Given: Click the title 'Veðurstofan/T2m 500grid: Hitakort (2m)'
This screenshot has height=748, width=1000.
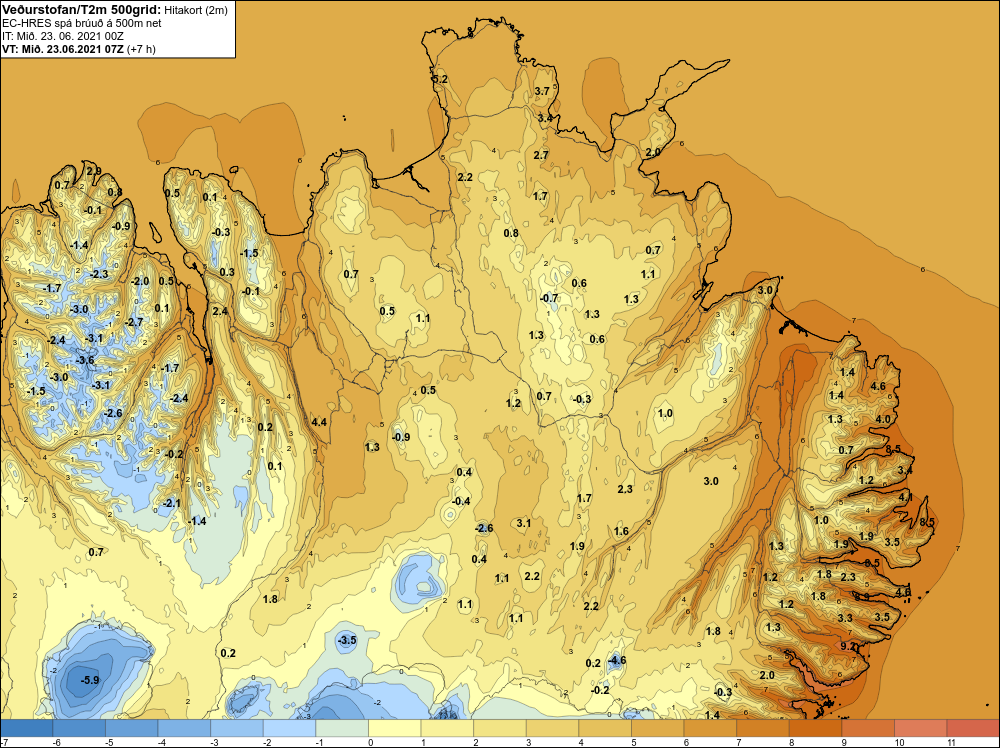Looking at the screenshot, I should pyautogui.click(x=113, y=10).
